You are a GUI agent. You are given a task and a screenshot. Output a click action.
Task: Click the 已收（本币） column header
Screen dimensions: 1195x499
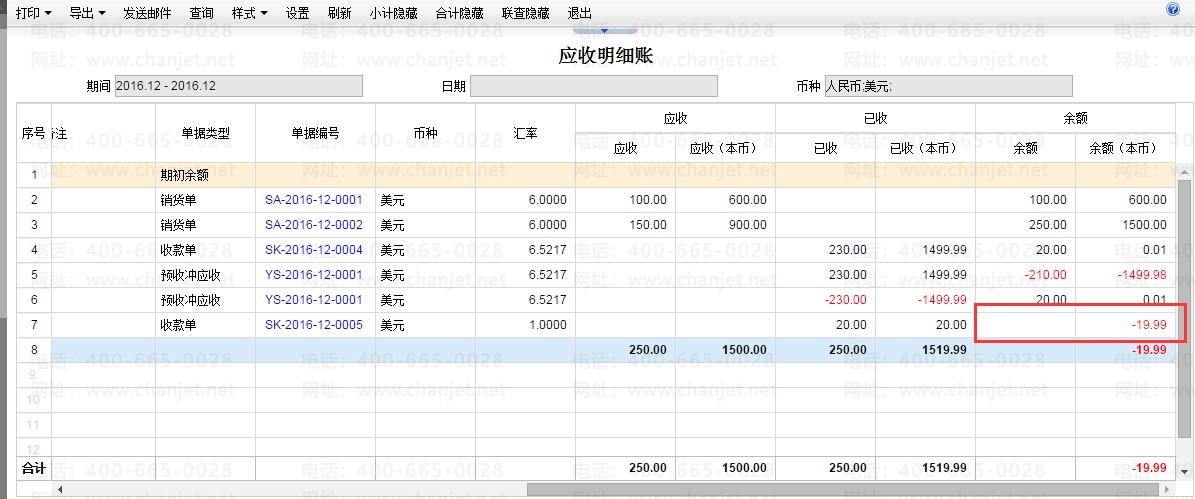(925, 149)
